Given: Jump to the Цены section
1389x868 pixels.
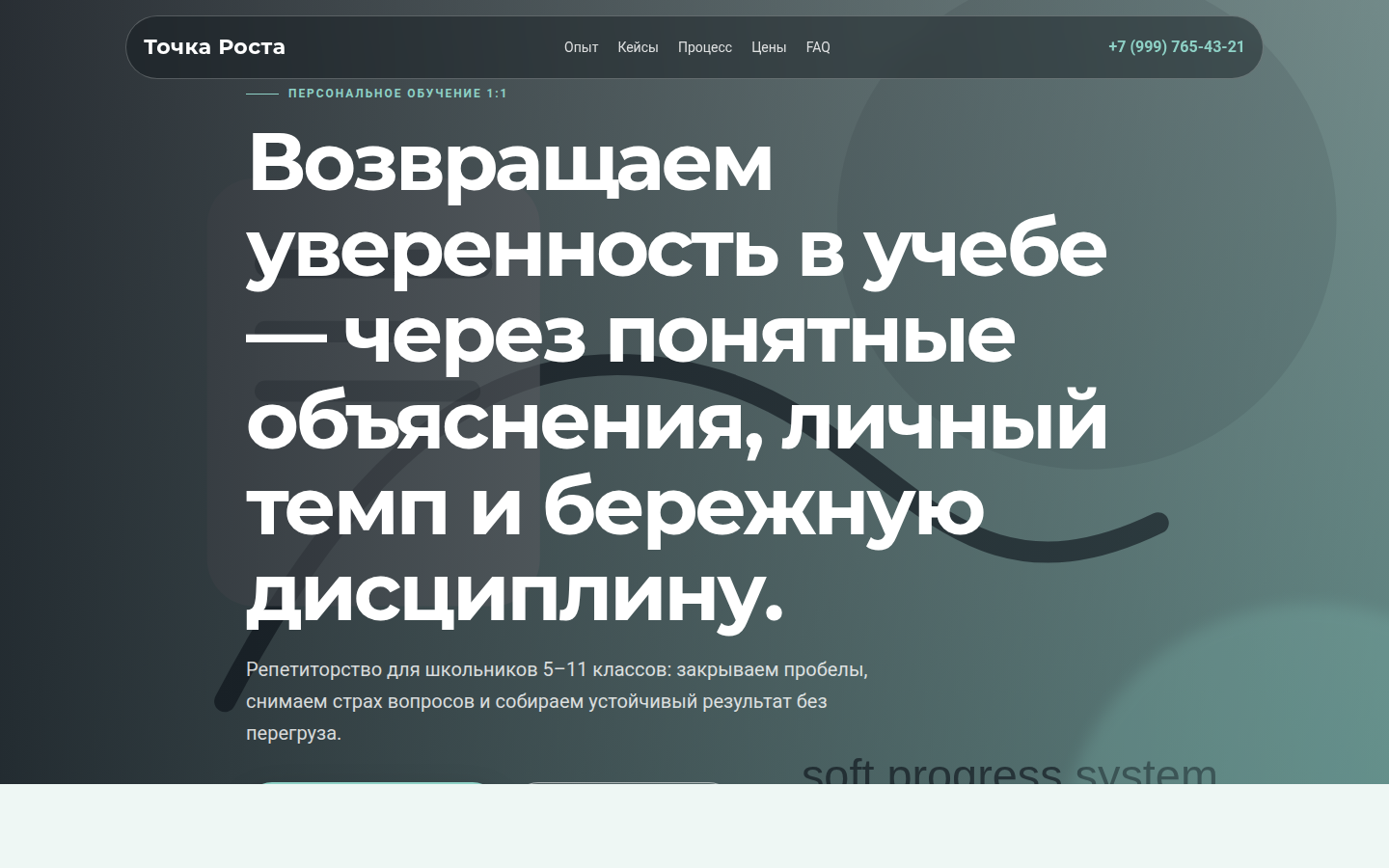Looking at the screenshot, I should [x=769, y=47].
